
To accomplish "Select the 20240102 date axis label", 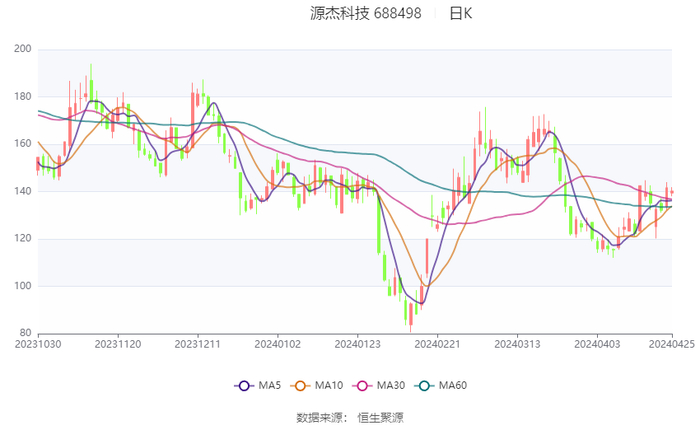I will coord(276,343).
